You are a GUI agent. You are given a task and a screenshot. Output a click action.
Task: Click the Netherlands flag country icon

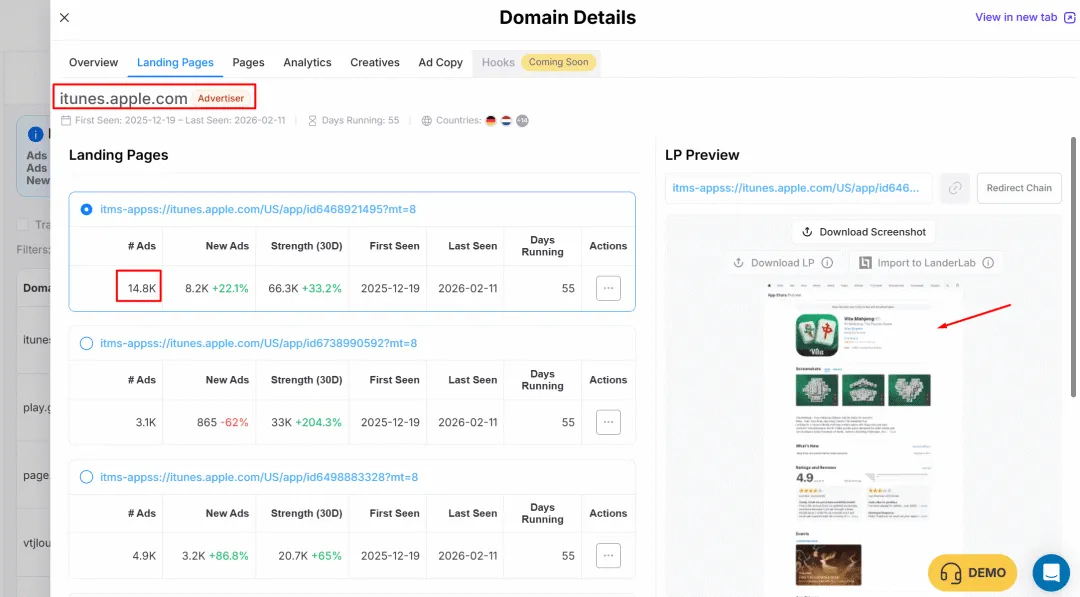pyautogui.click(x=506, y=121)
